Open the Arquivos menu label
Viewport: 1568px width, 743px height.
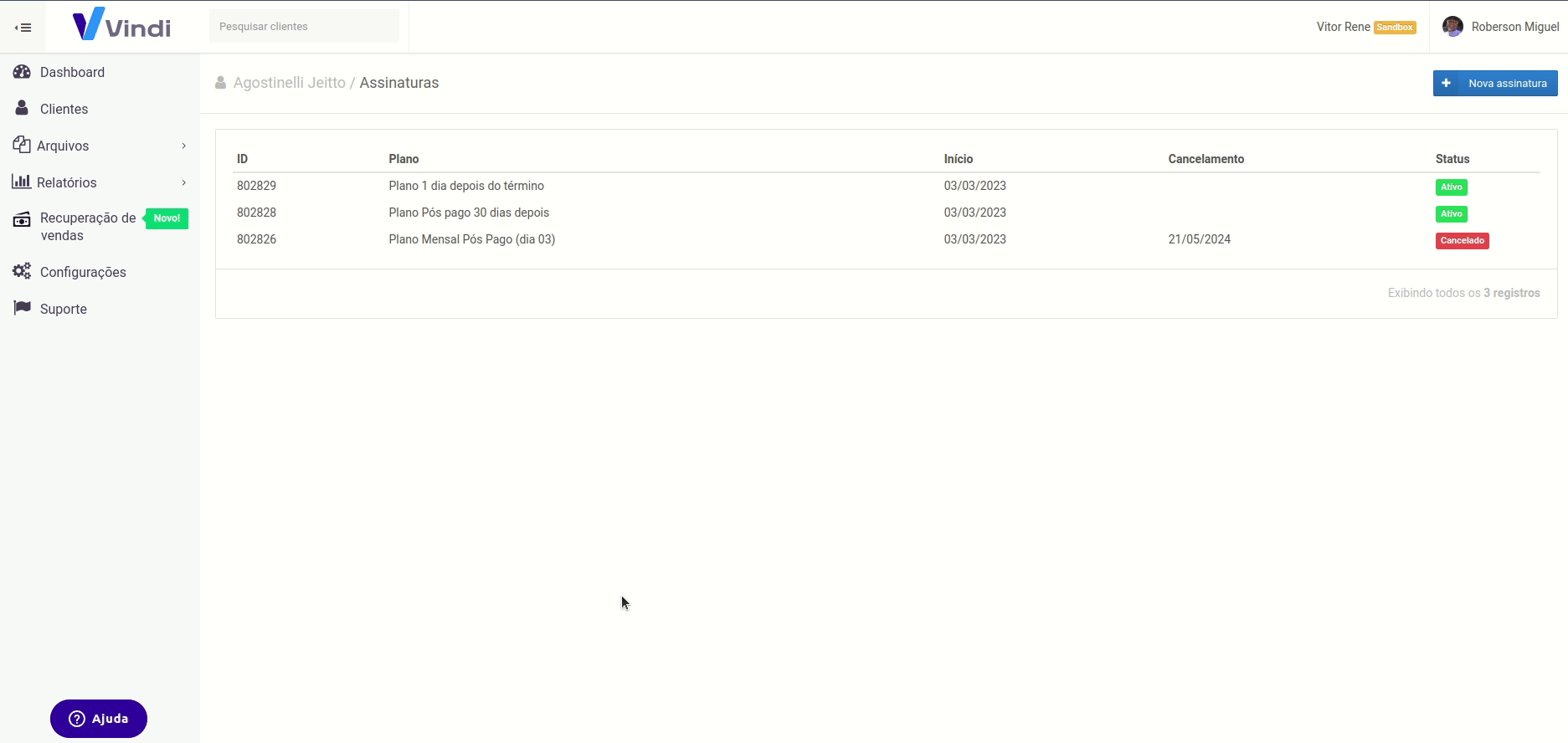63,146
